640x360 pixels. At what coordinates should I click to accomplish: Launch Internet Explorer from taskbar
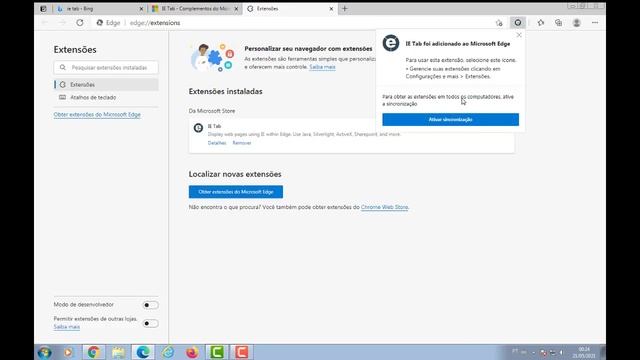point(168,352)
